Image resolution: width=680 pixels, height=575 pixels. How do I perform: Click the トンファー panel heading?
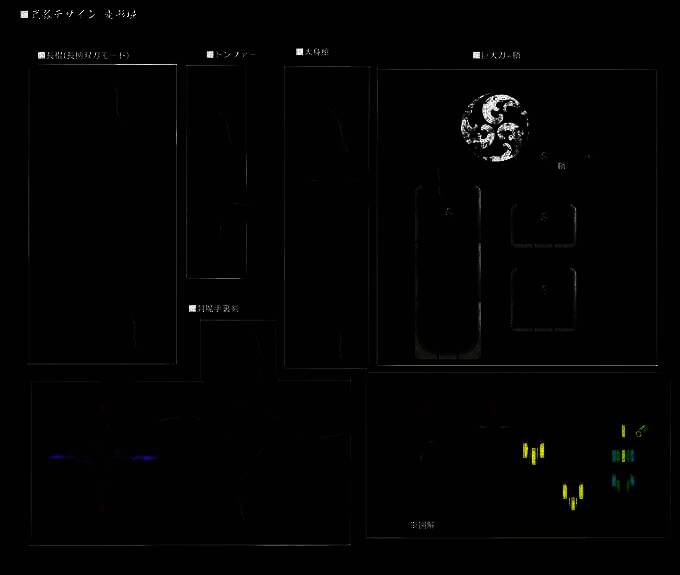coord(234,54)
